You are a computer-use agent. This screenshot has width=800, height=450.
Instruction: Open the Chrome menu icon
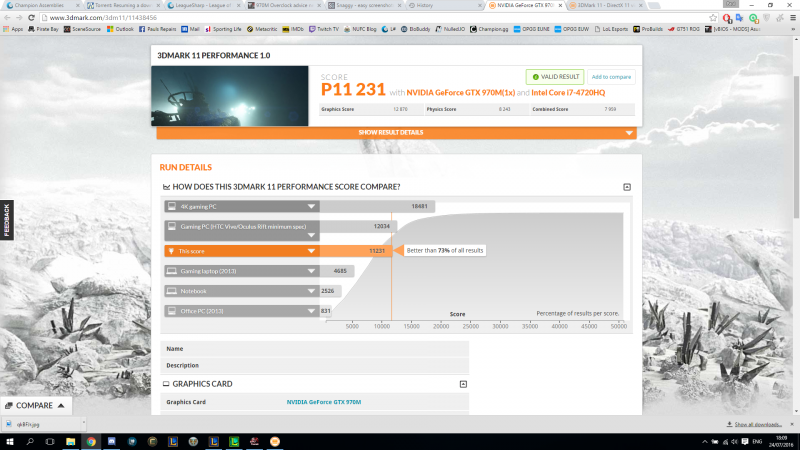(793, 18)
